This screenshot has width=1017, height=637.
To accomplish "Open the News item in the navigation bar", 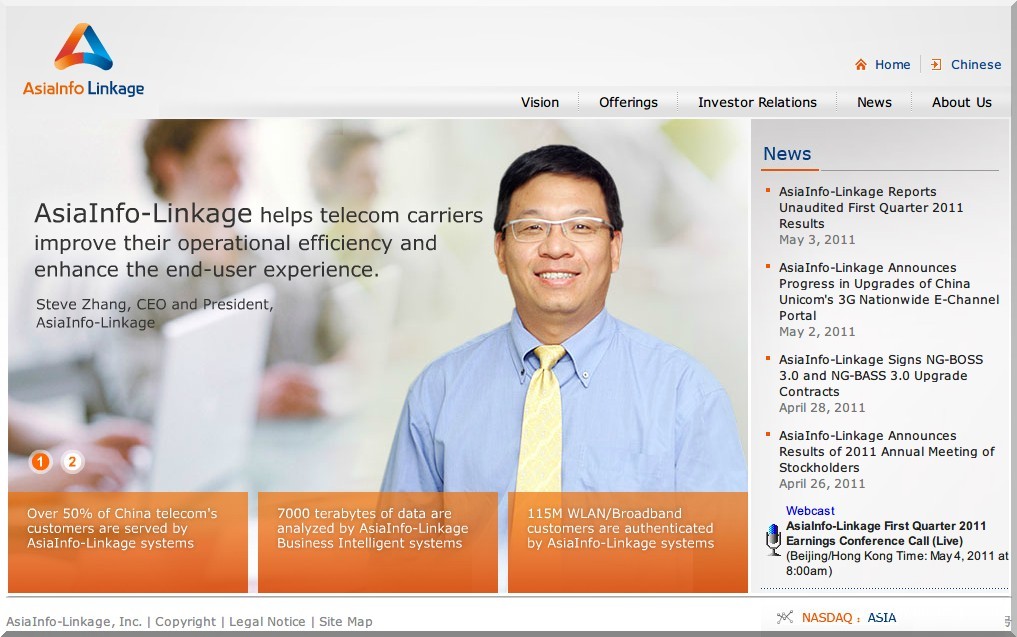I will (874, 102).
